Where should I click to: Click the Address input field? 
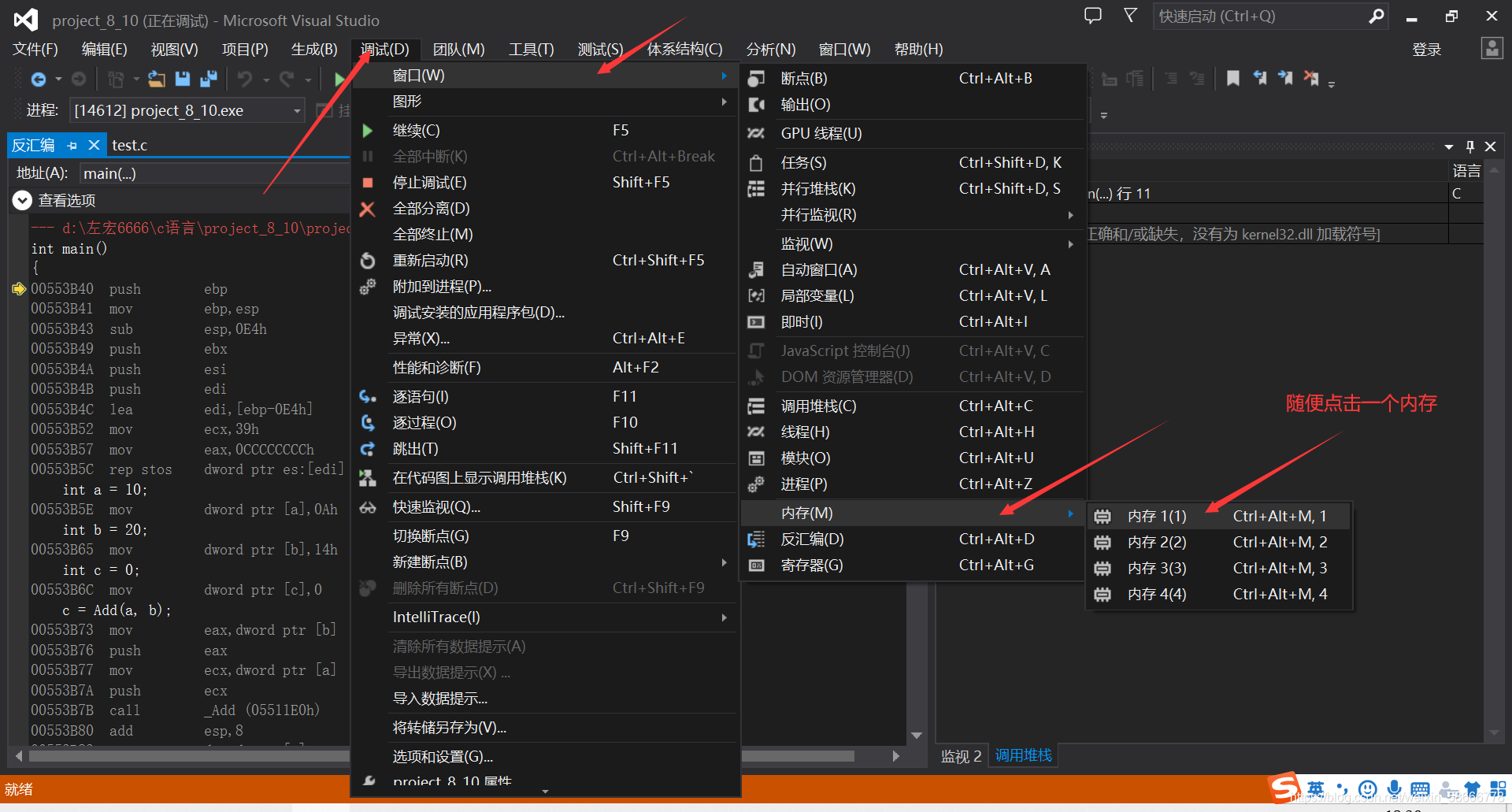coord(214,173)
